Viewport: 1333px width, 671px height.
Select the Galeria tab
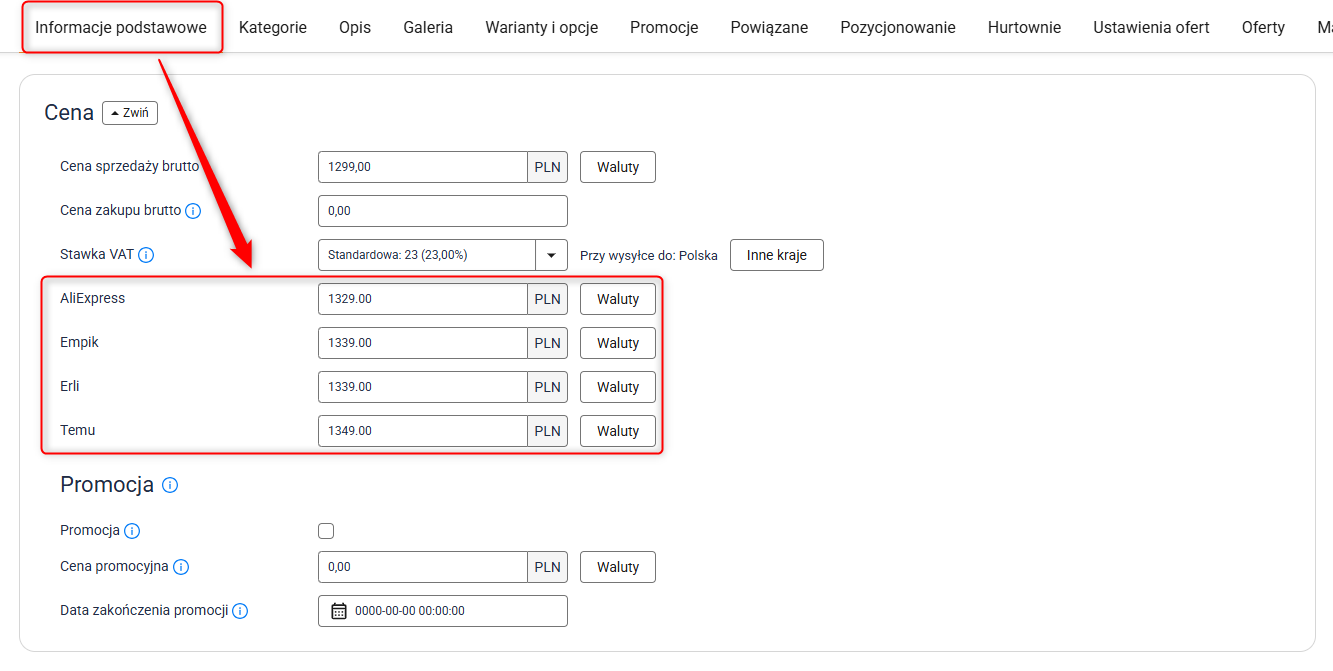pos(428,27)
